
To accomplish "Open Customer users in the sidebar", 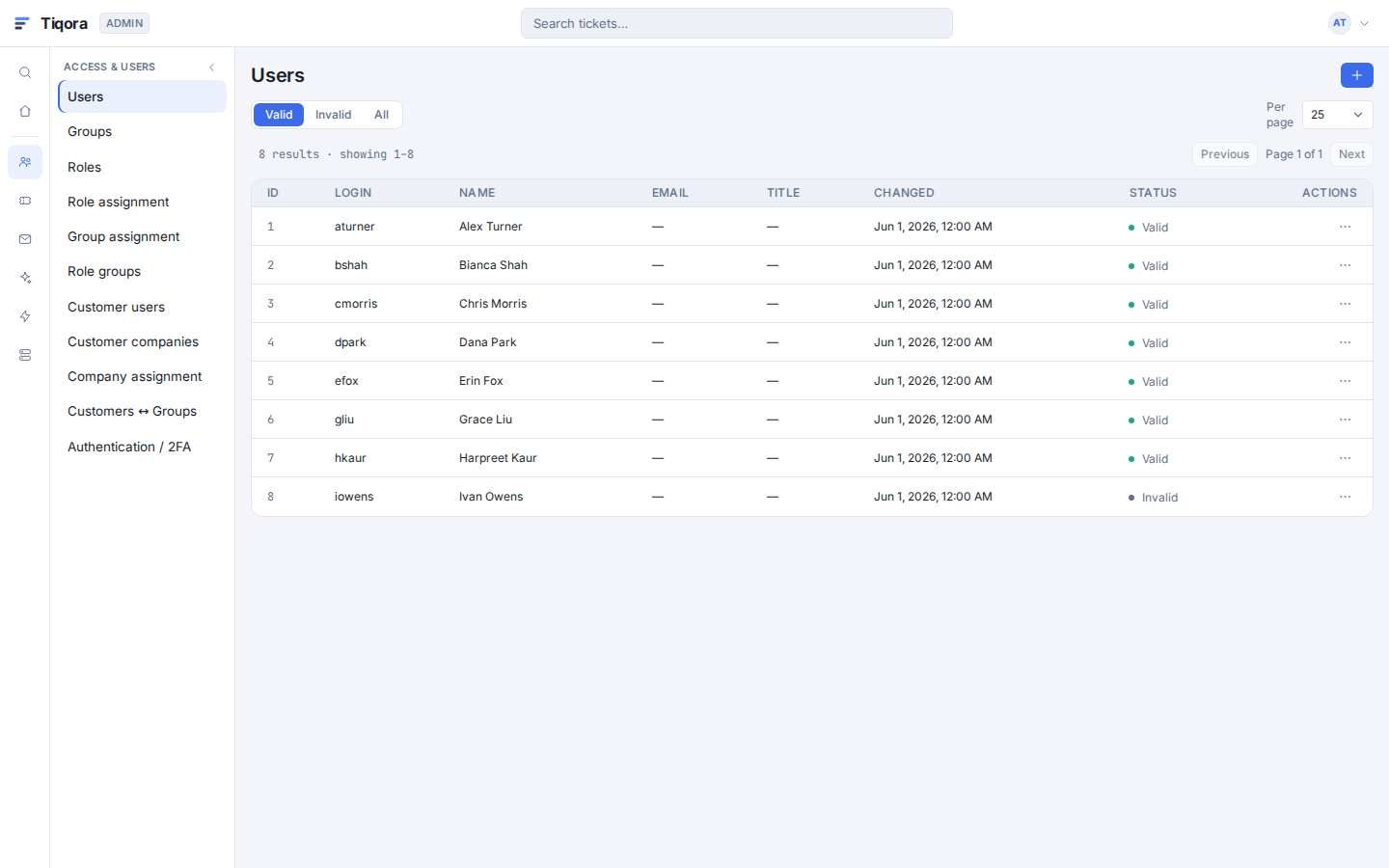I will (142, 307).
